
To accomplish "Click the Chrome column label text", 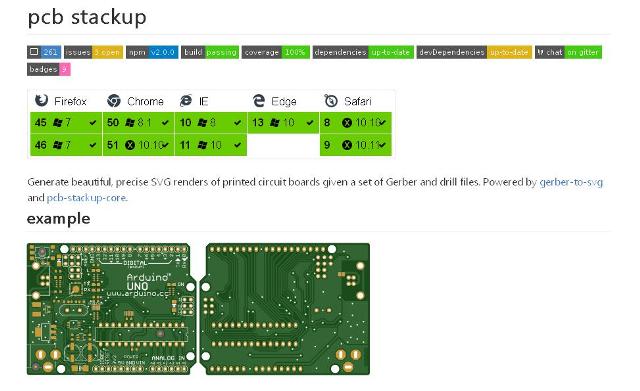I will pyautogui.click(x=145, y=101).
